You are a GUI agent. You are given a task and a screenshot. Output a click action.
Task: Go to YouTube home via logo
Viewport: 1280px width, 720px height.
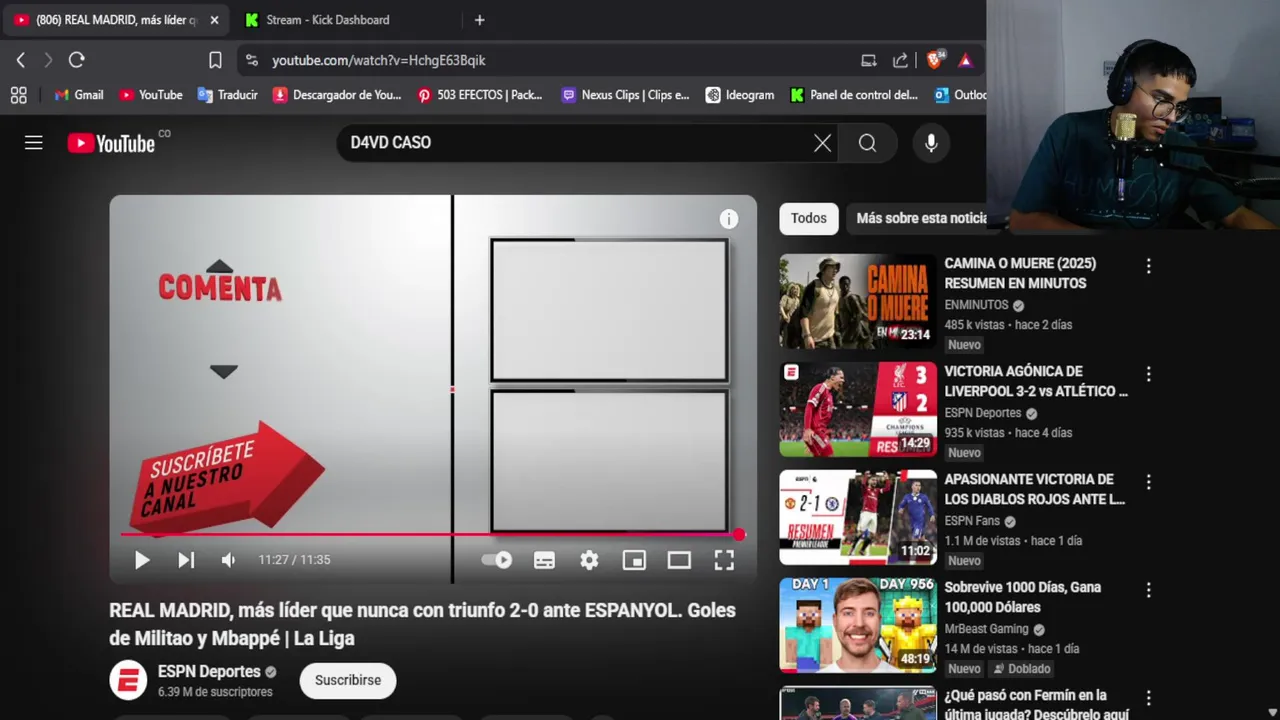(x=111, y=143)
